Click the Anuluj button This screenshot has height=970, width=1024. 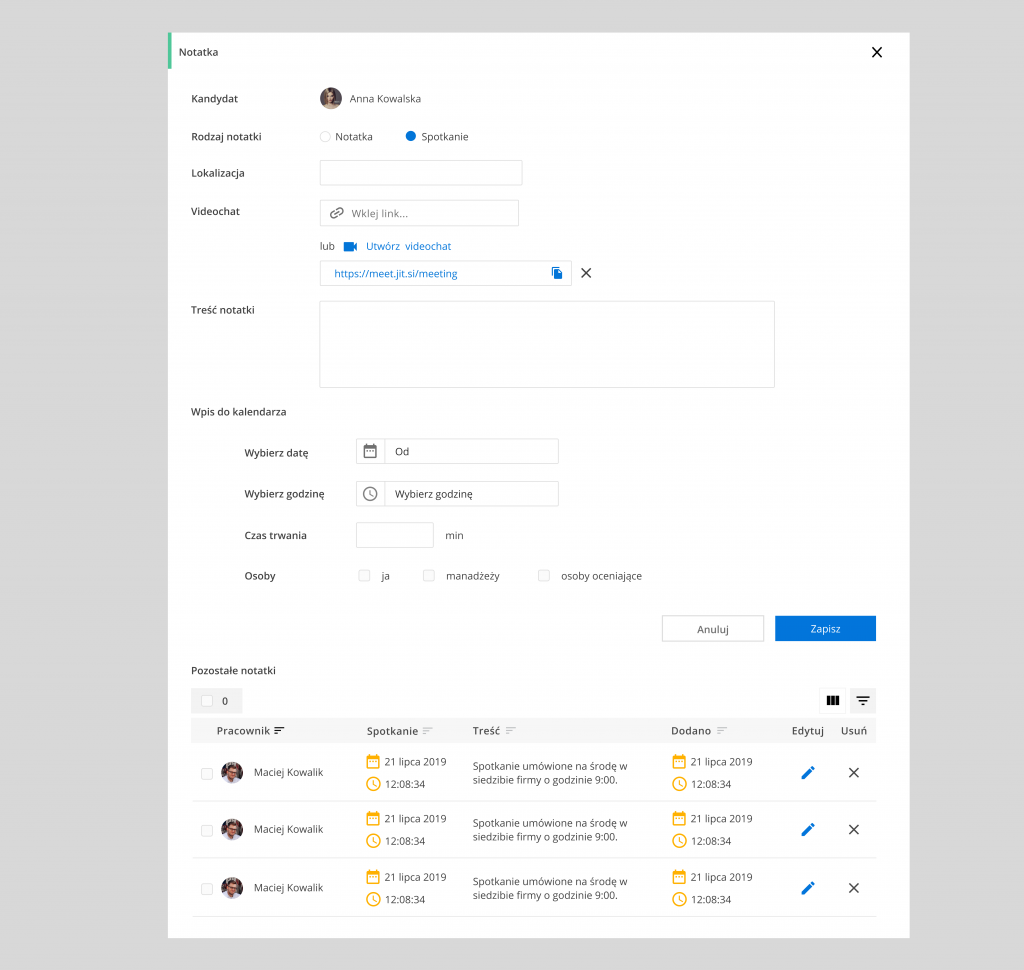pos(712,628)
